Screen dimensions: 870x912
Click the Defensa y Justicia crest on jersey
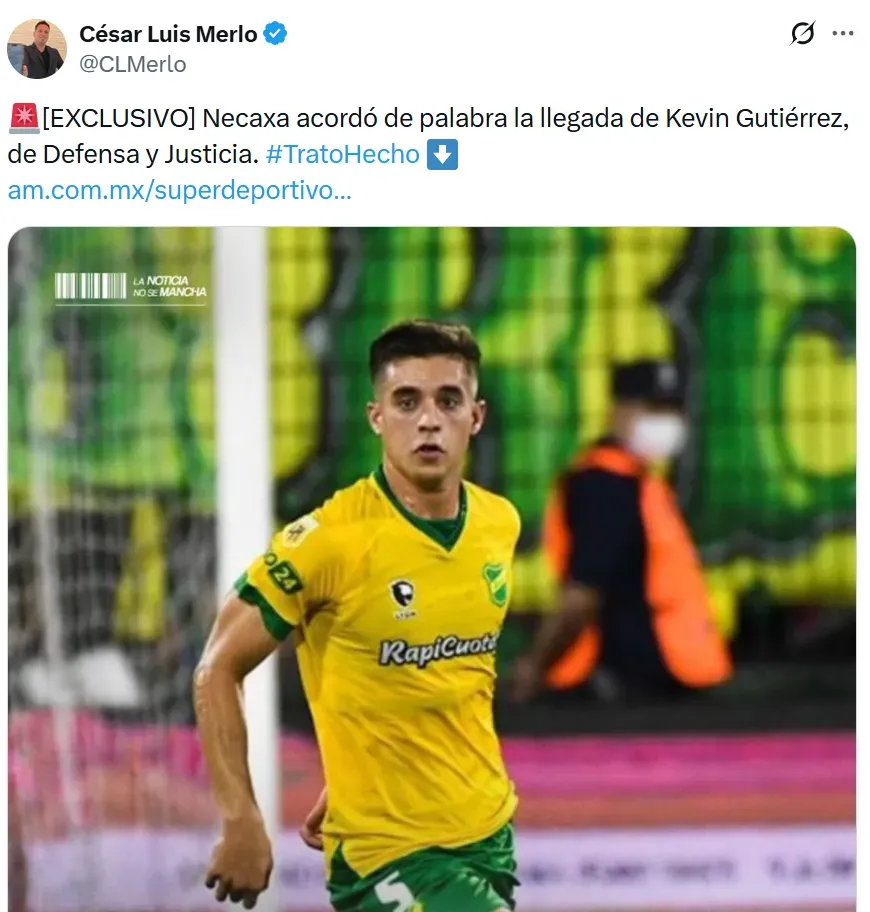click(x=494, y=584)
